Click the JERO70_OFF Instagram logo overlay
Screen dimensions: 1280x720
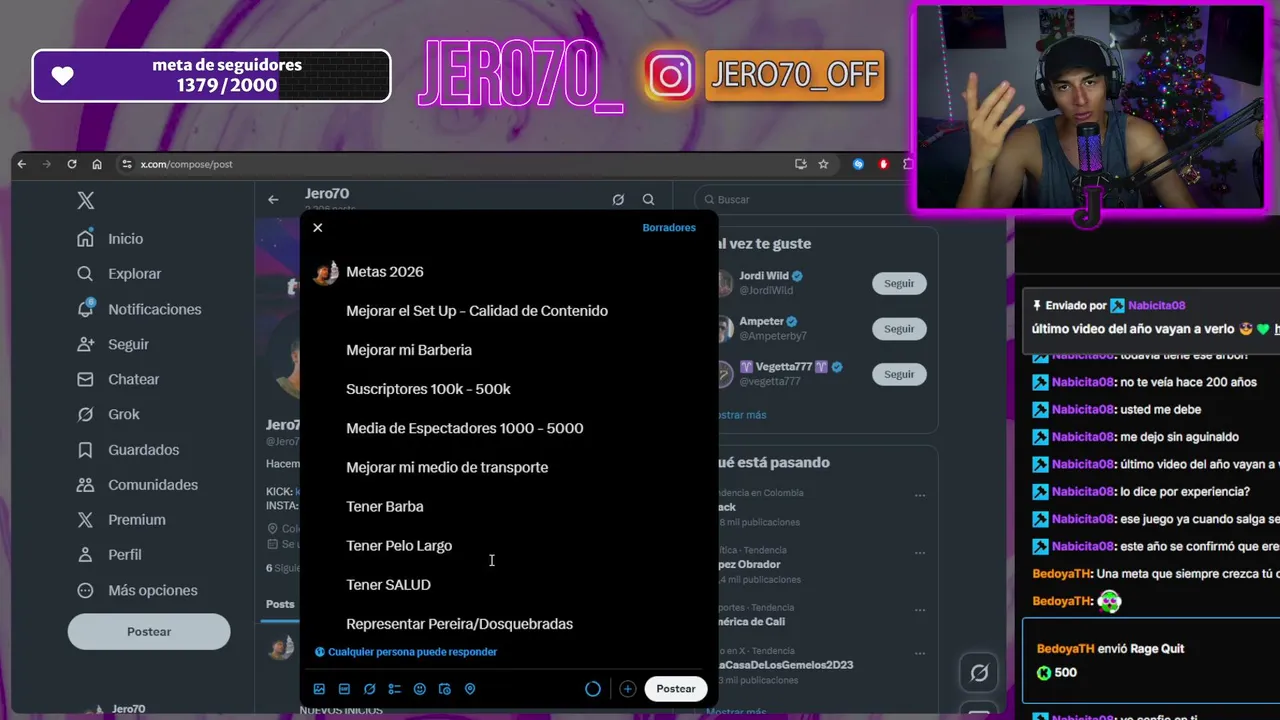670,76
